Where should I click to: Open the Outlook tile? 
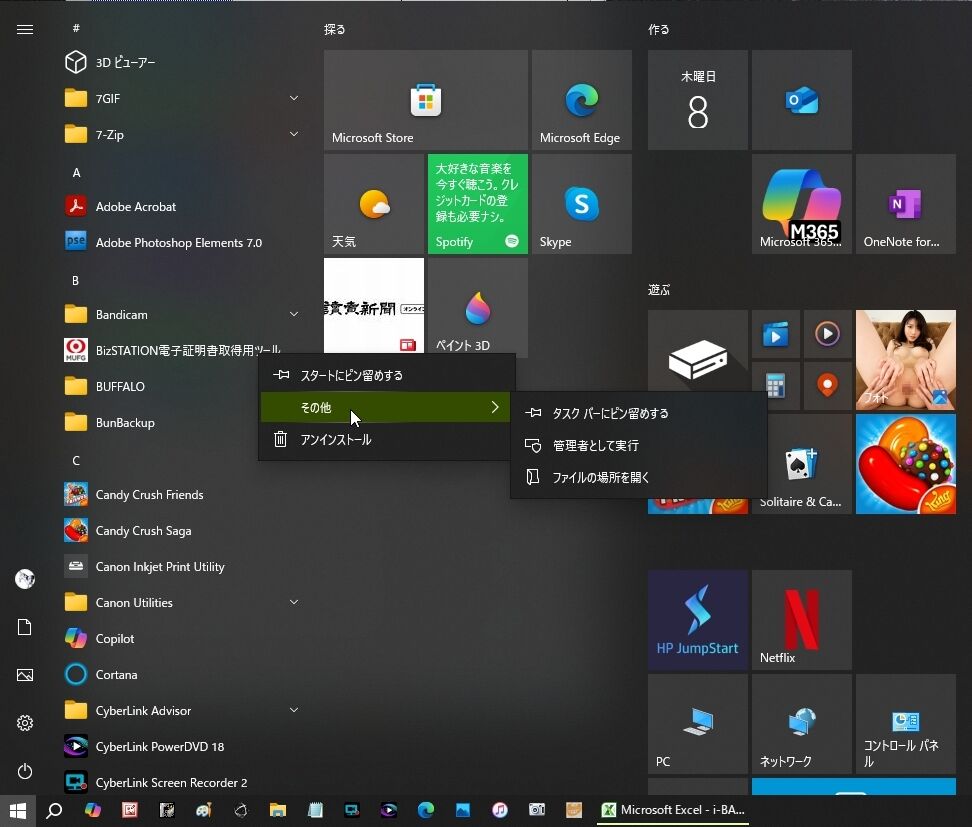[x=802, y=100]
